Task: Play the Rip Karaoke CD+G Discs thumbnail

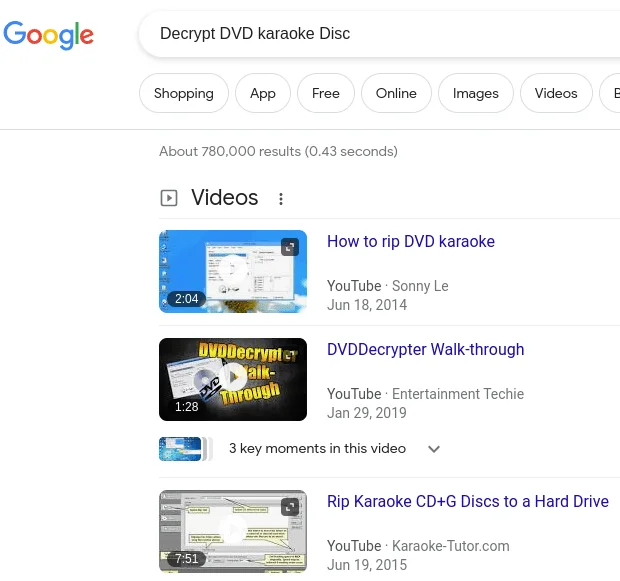Action: pos(233,531)
